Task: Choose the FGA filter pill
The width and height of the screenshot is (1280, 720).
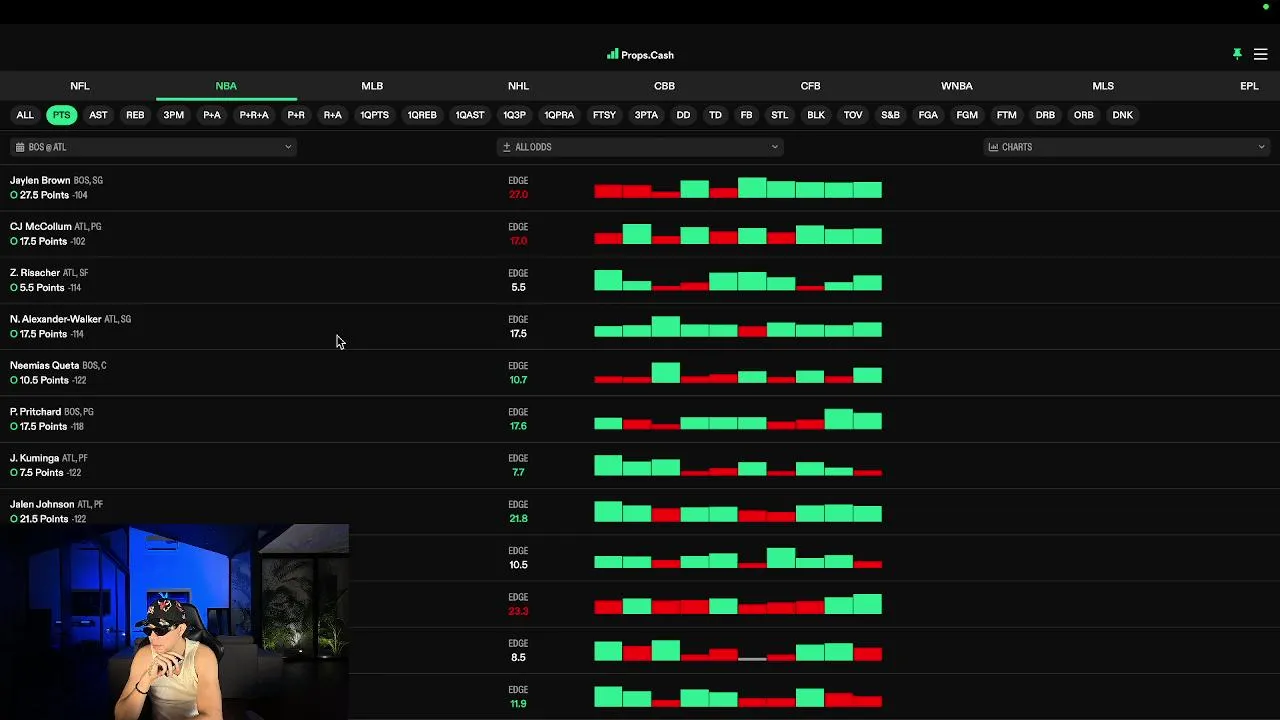Action: point(928,115)
